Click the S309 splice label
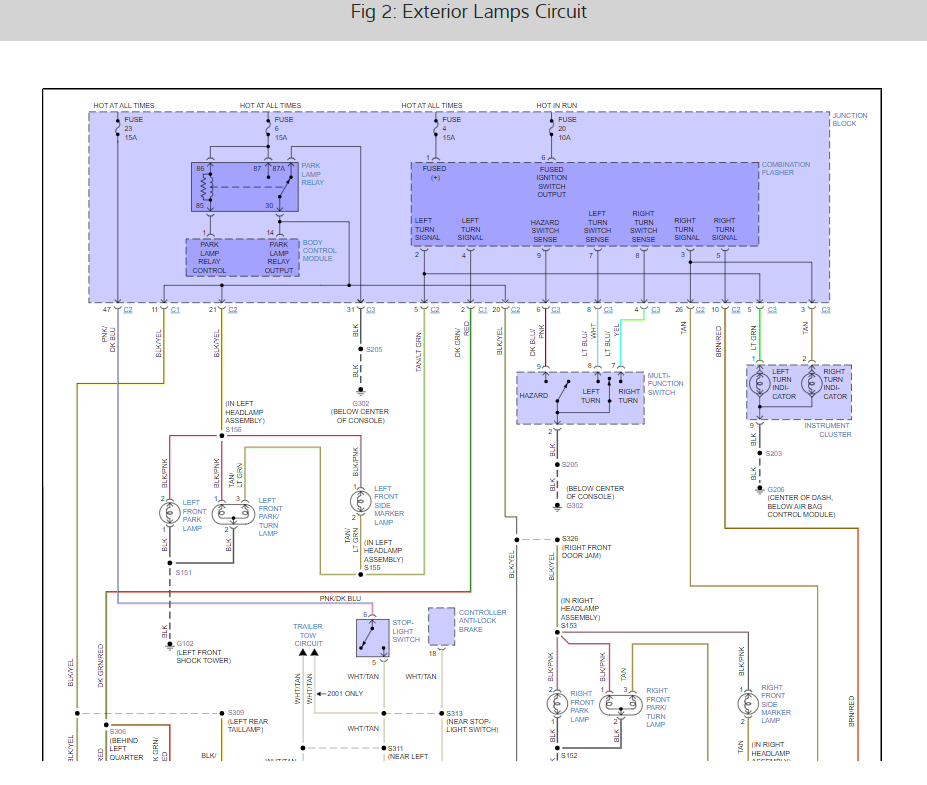The height and width of the screenshot is (785, 927). [x=236, y=712]
